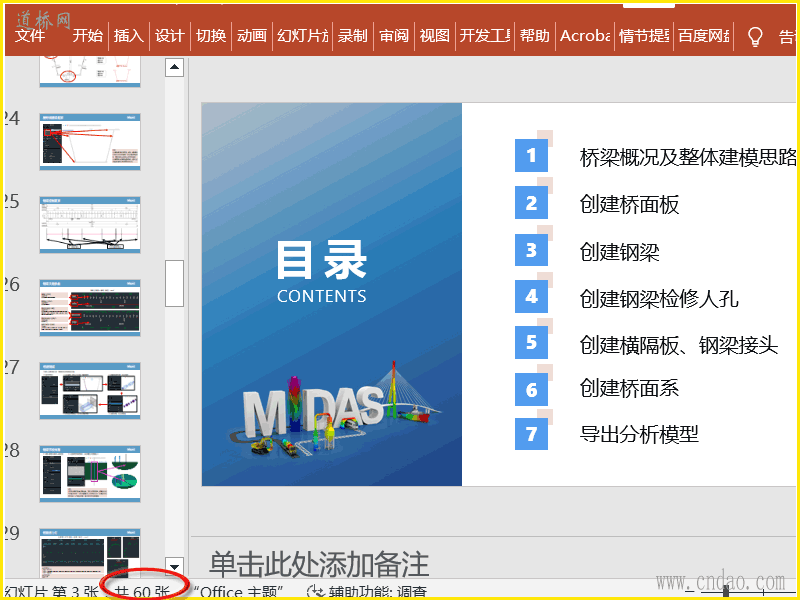Select slide 28 thumbnail
Viewport: 800px width, 600px height.
[90, 474]
